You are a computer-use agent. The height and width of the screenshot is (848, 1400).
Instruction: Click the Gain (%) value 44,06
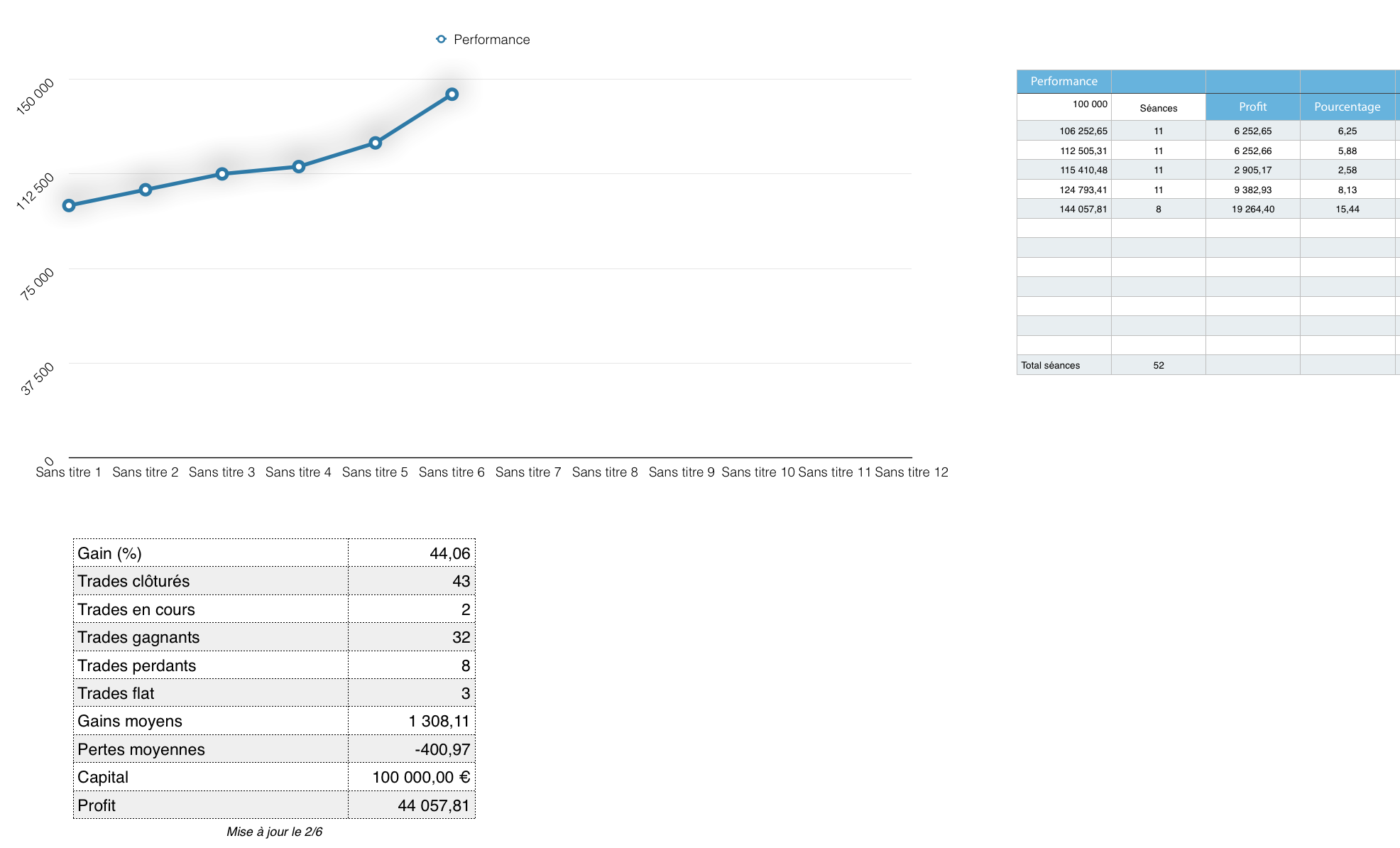449,553
